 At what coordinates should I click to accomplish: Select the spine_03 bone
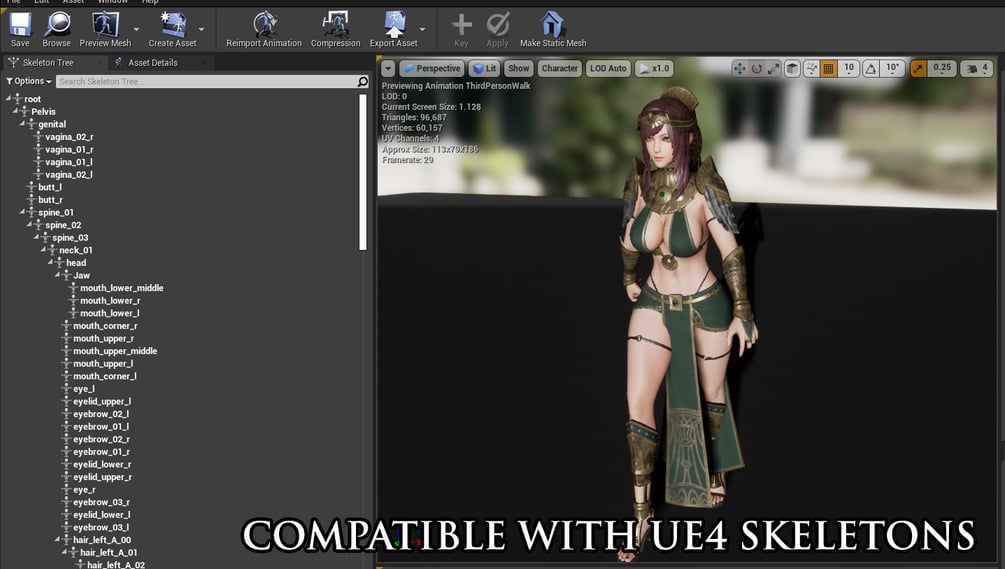(71, 238)
